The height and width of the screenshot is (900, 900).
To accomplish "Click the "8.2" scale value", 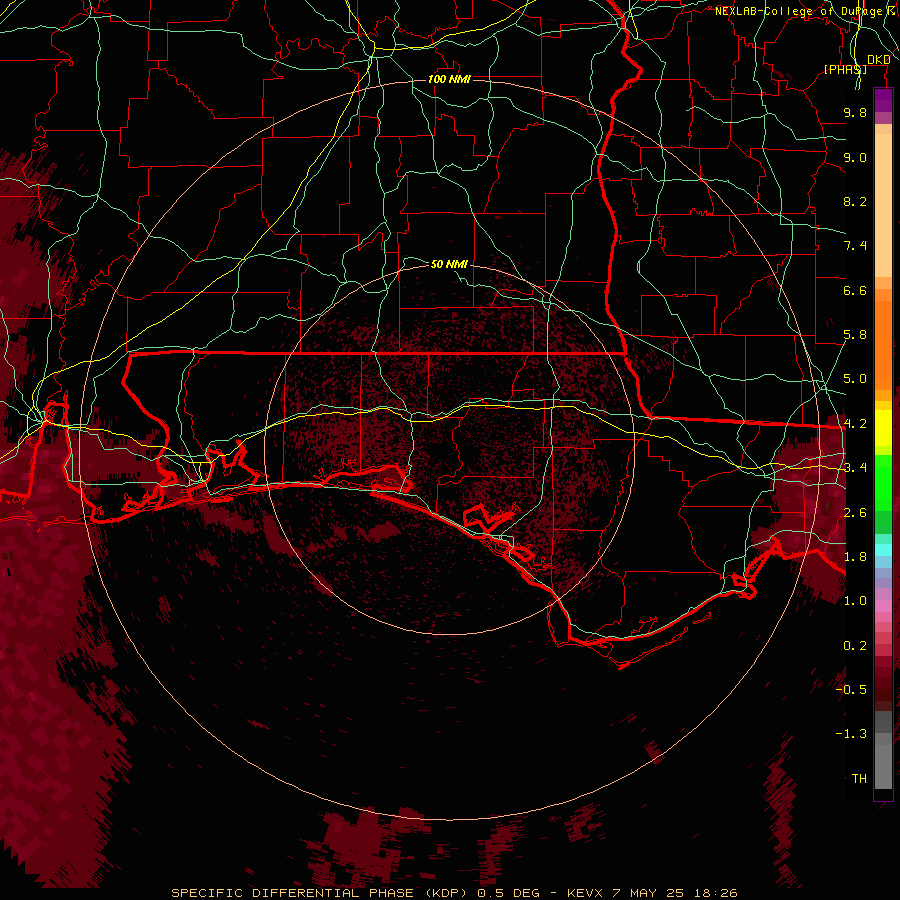I will [855, 201].
